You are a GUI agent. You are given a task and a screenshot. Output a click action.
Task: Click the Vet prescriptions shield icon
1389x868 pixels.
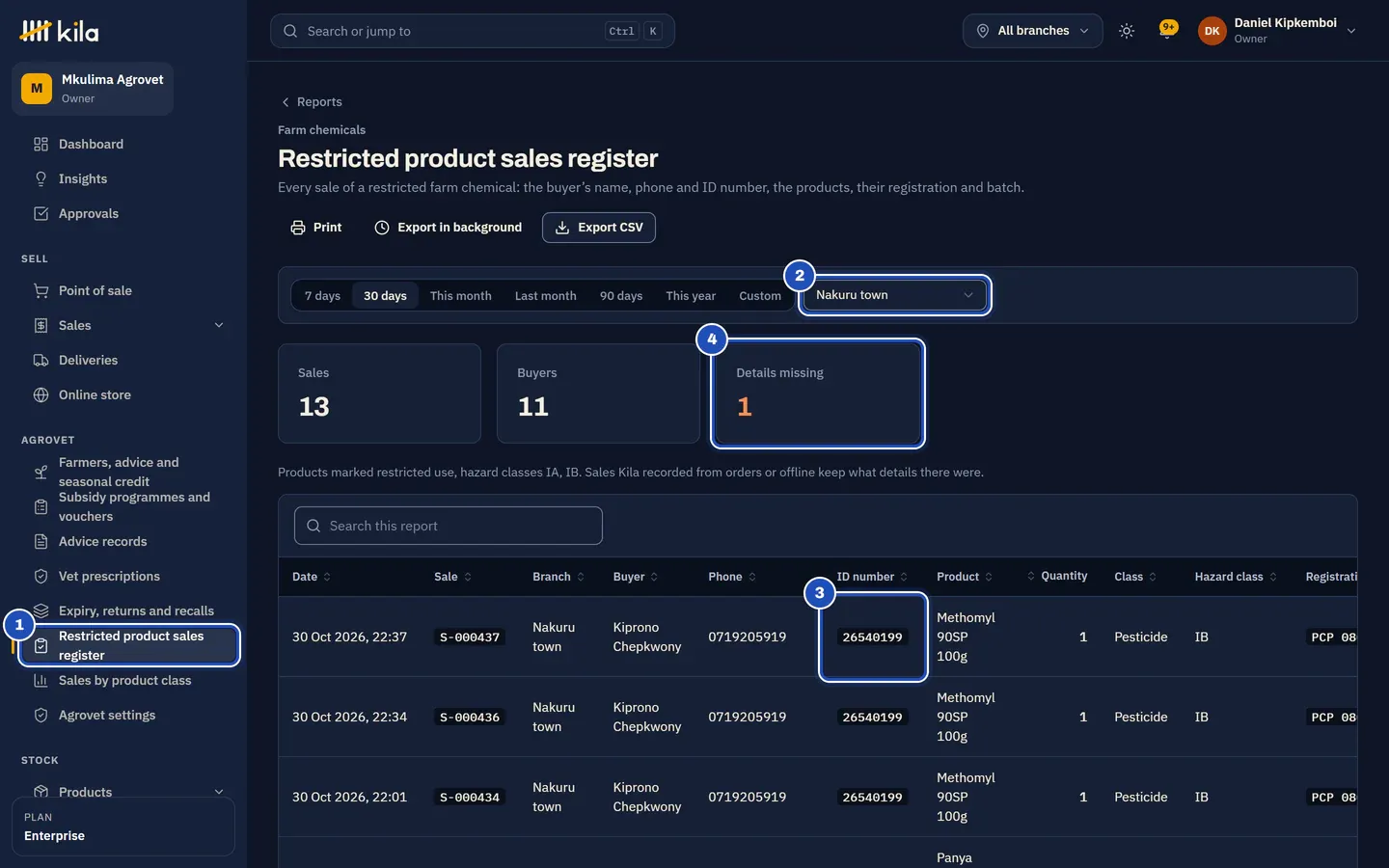pyautogui.click(x=41, y=576)
